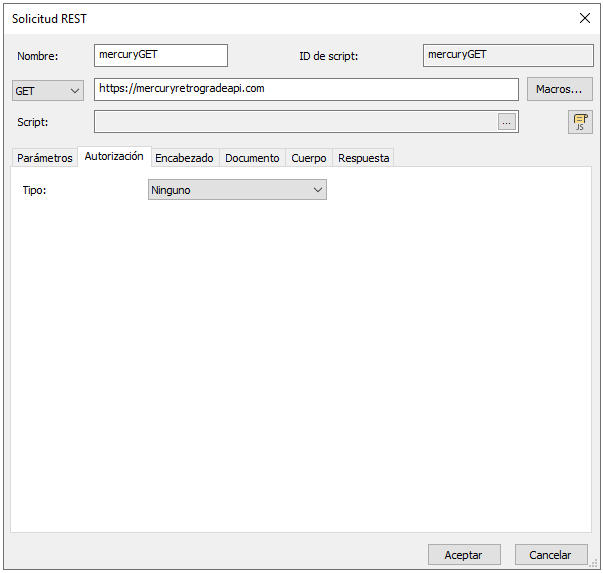Select the Autorización tab
This screenshot has width=603, height=573.
[114, 157]
